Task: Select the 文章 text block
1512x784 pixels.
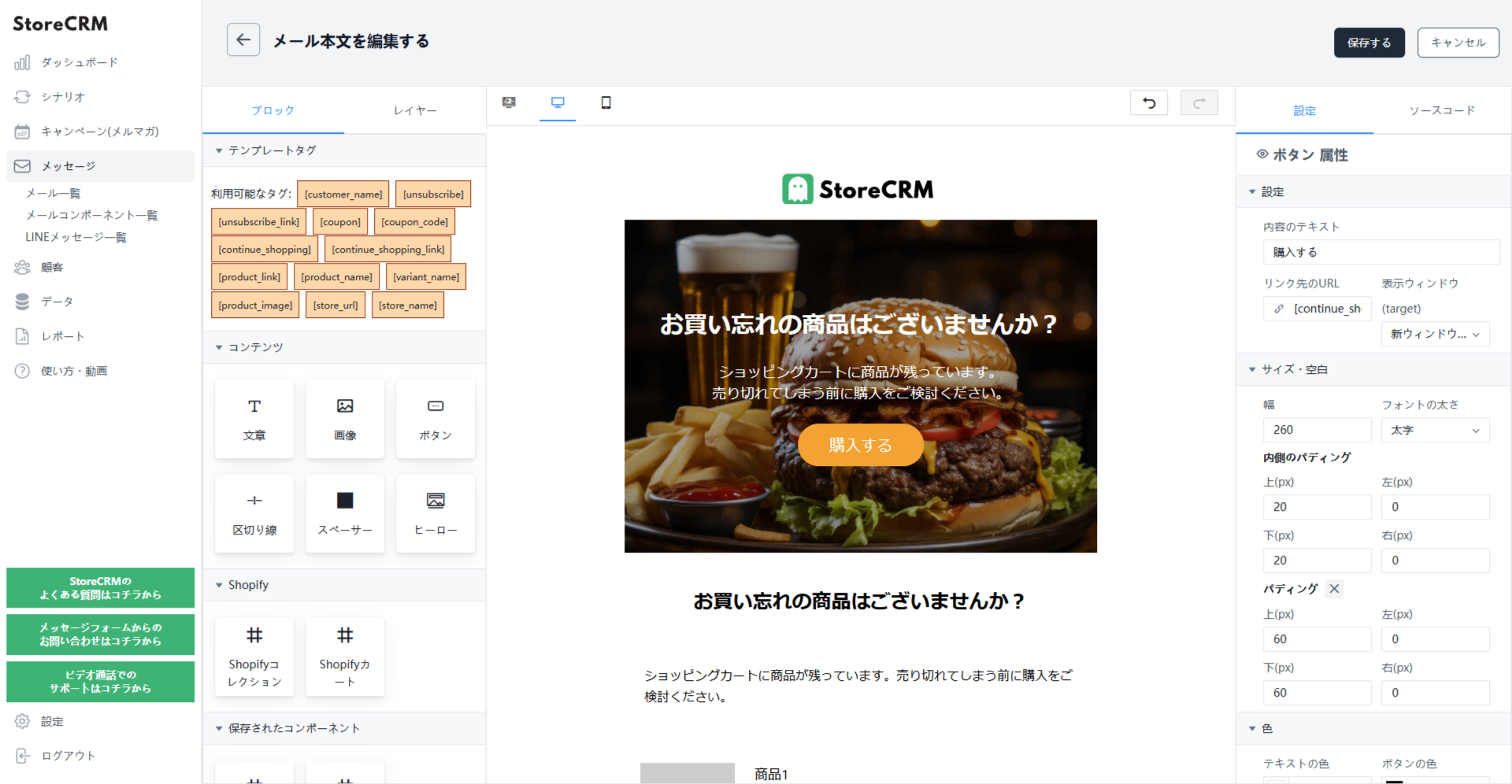Action: (x=254, y=419)
